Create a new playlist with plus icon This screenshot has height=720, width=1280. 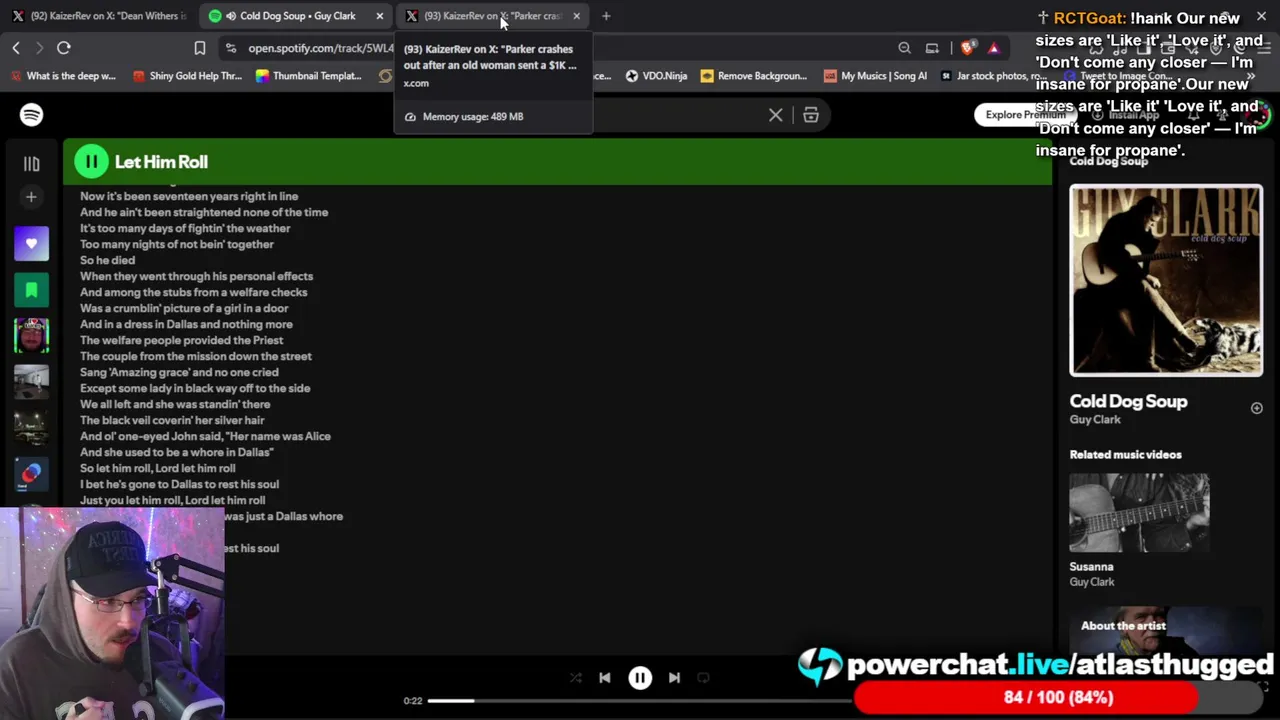(31, 197)
